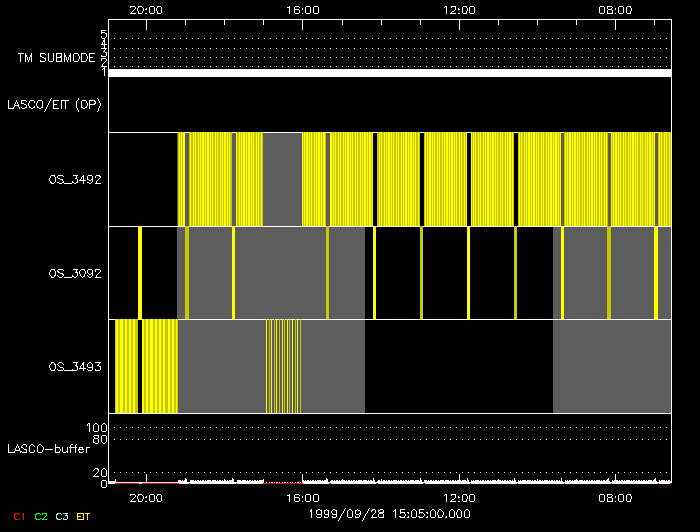Select the LASCO/EIT (OP) row label
The image size is (700, 532).
(54, 104)
